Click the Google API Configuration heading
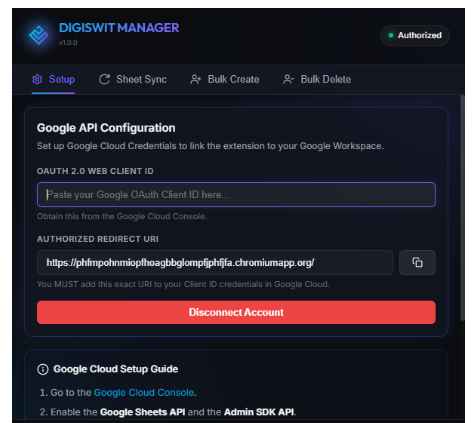The width and height of the screenshot is (473, 423). point(106,128)
